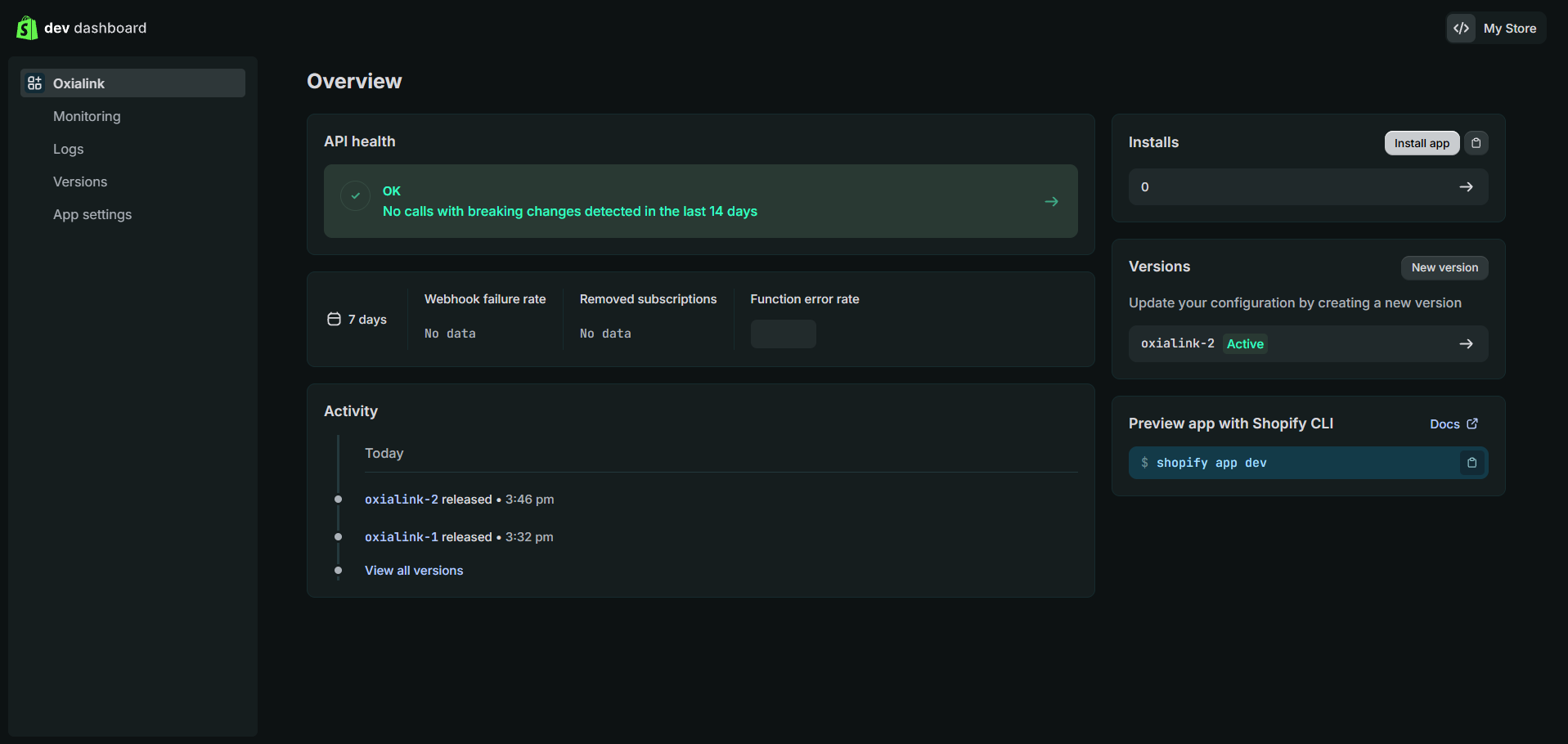Click the Function error rate metric
Screen dimensions: 1568x744
[805, 299]
